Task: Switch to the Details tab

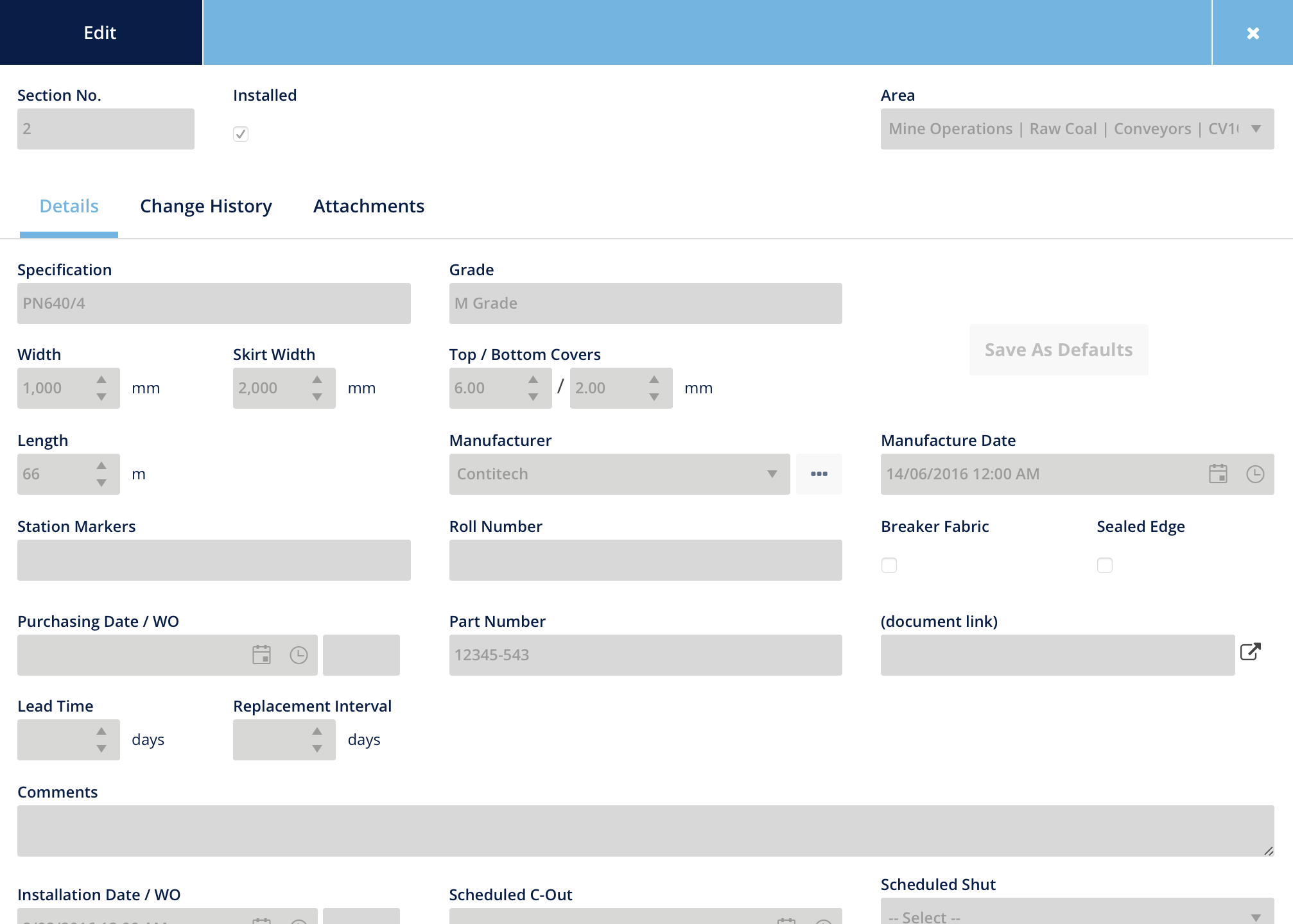Action: point(69,207)
